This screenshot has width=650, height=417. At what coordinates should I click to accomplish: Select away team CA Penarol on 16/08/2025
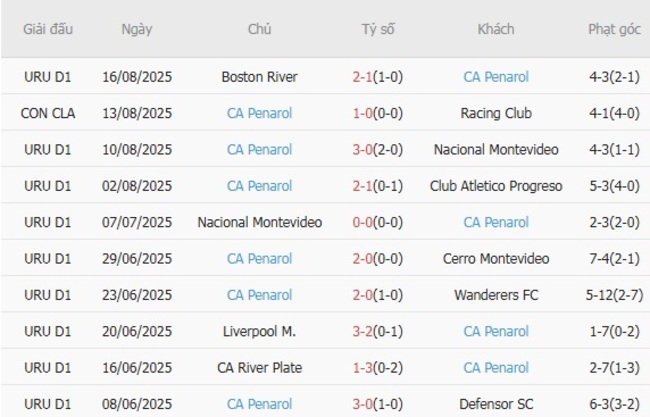[496, 77]
